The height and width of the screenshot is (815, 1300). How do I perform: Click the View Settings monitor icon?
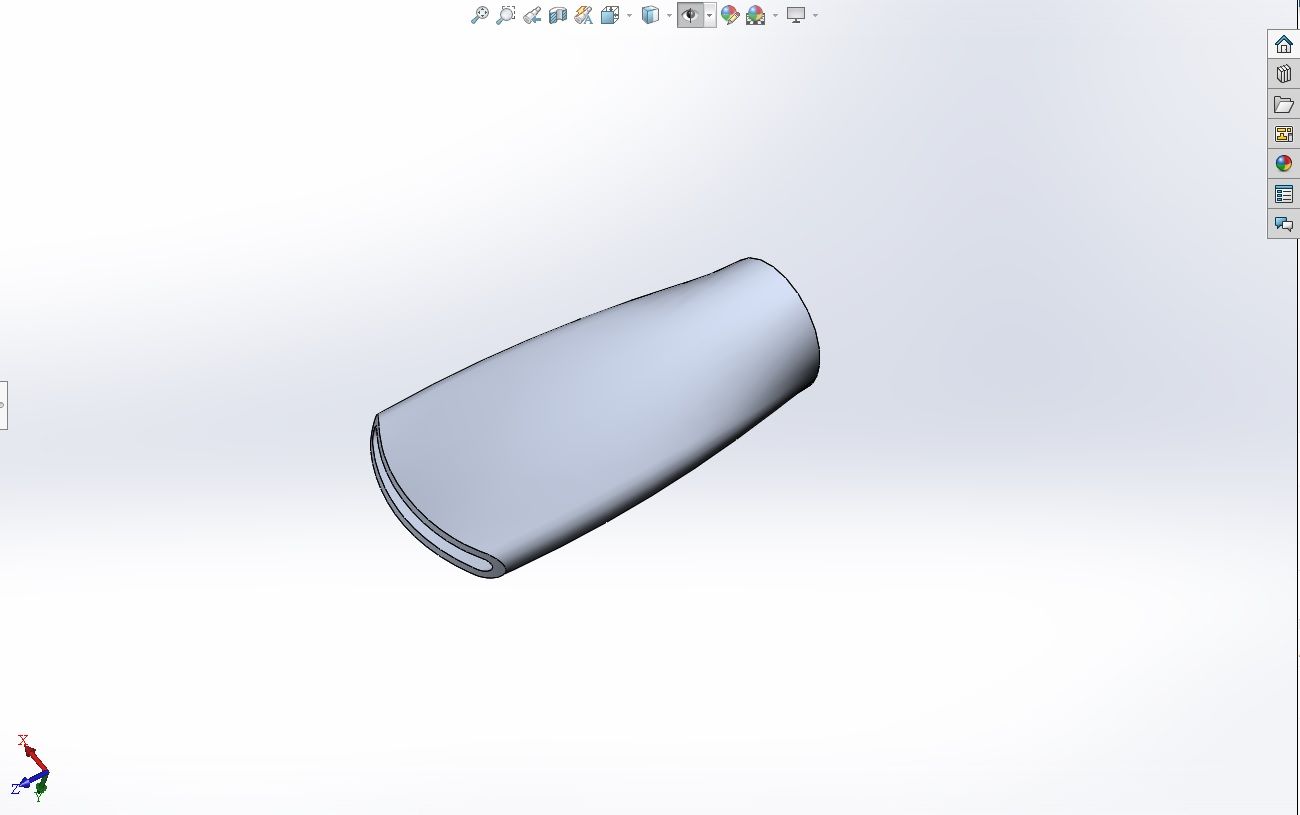pyautogui.click(x=796, y=15)
